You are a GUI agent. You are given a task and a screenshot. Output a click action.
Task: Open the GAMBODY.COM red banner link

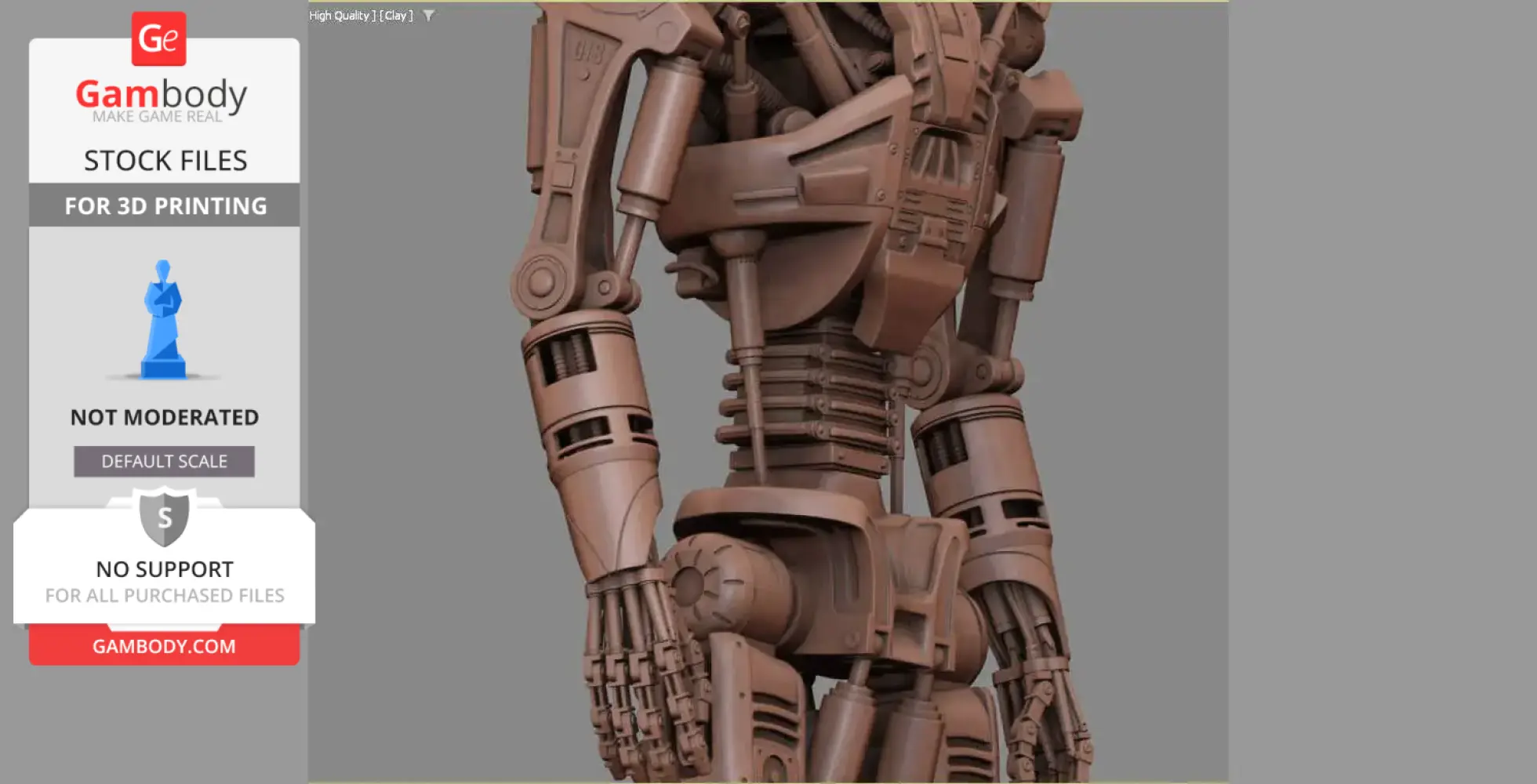pos(164,646)
